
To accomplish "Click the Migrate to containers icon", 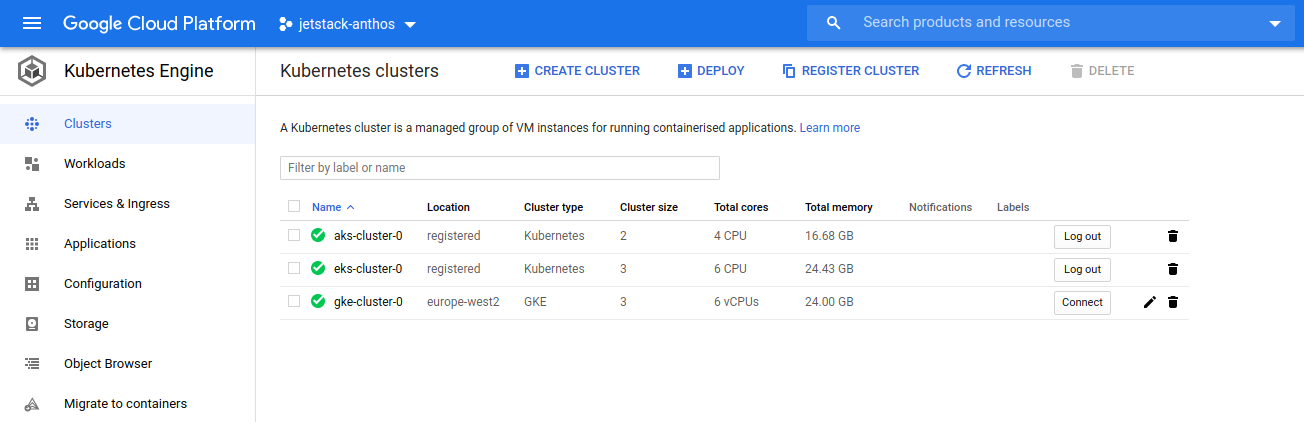I will (32, 404).
